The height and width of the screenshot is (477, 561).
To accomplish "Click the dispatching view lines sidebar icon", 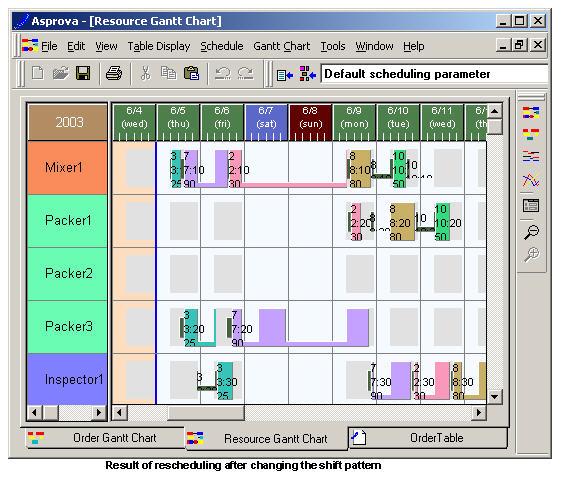I will point(531,156).
